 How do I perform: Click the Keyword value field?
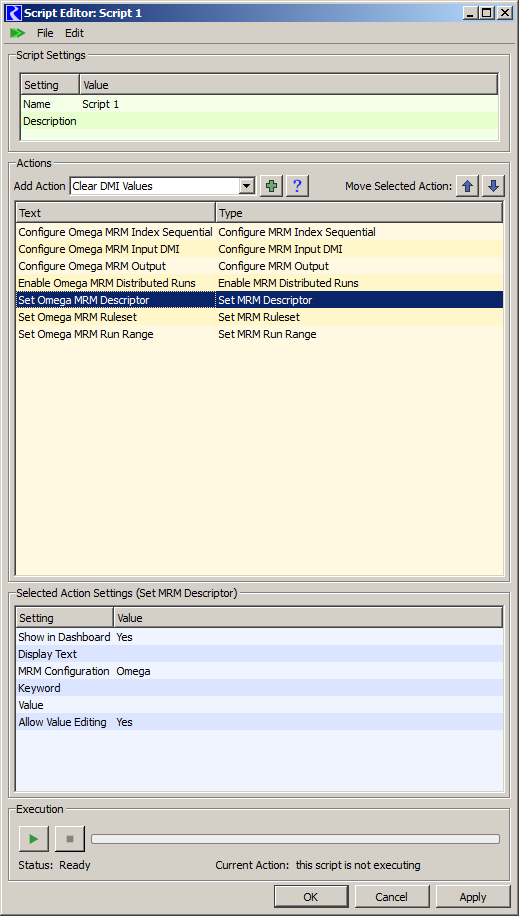309,688
